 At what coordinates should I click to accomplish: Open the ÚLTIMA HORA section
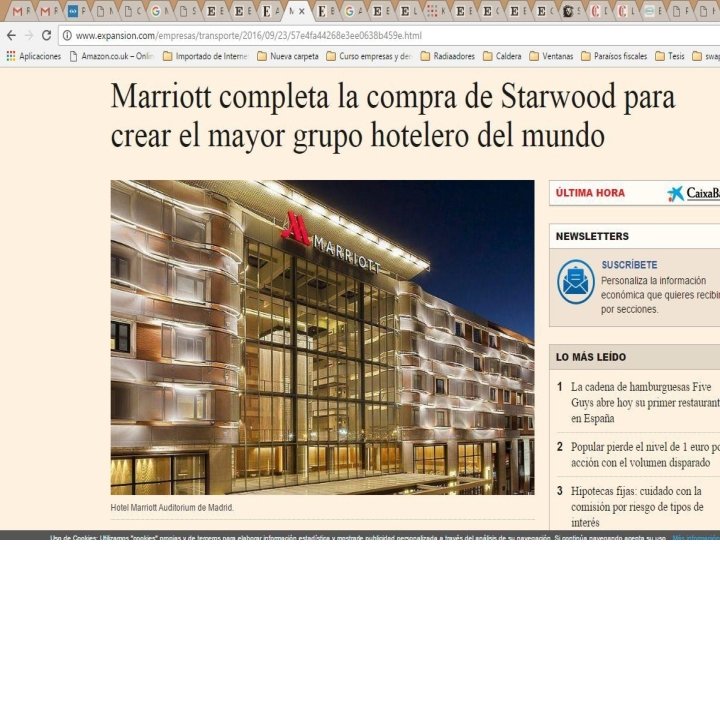[590, 193]
